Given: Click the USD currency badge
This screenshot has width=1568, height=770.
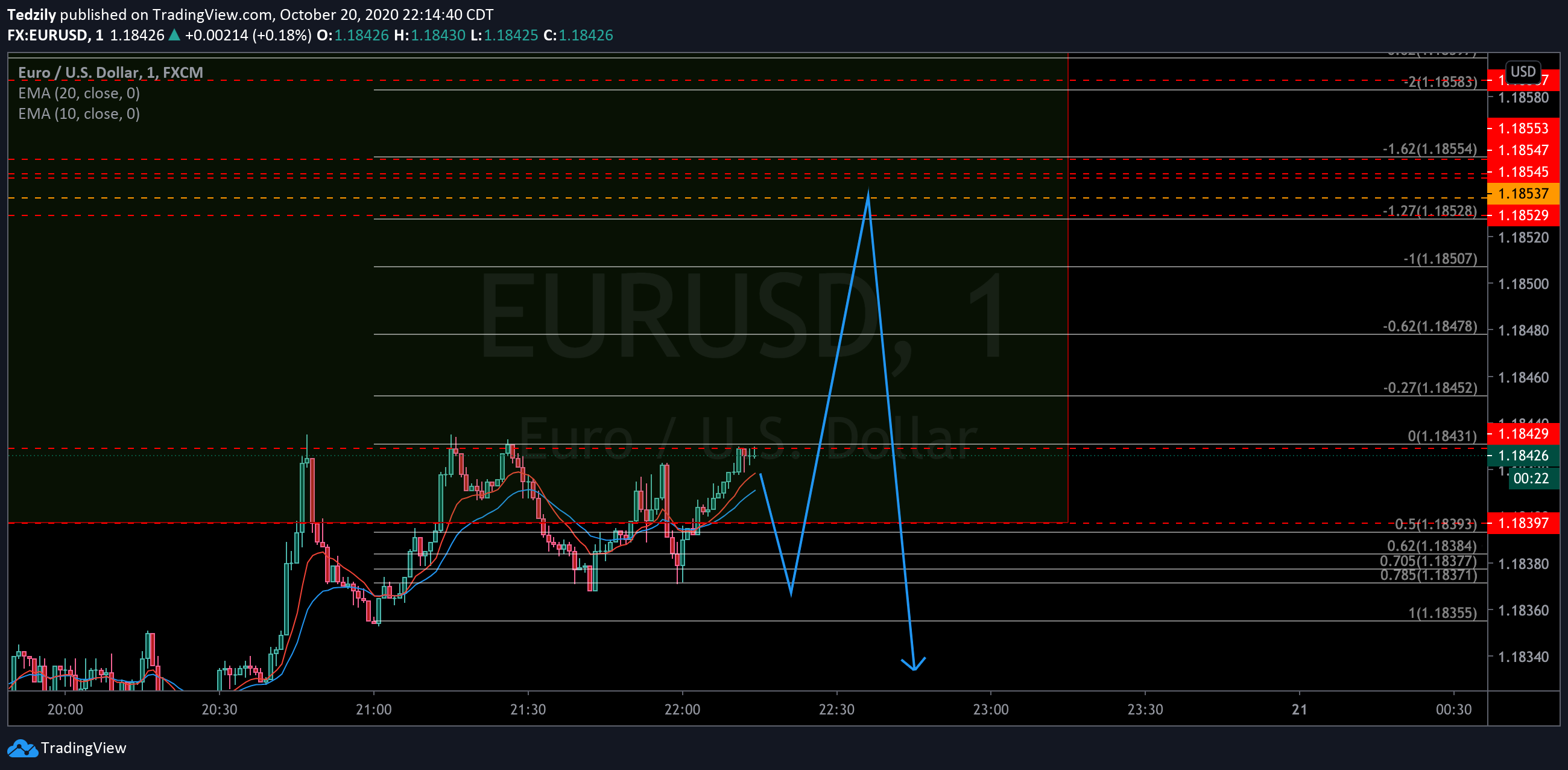Looking at the screenshot, I should tap(1523, 72).
